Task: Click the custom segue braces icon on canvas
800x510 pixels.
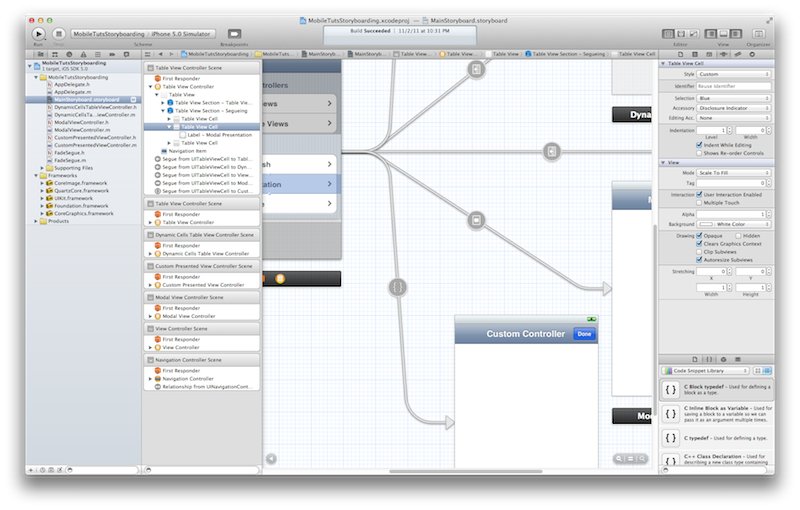Action: tap(398, 287)
